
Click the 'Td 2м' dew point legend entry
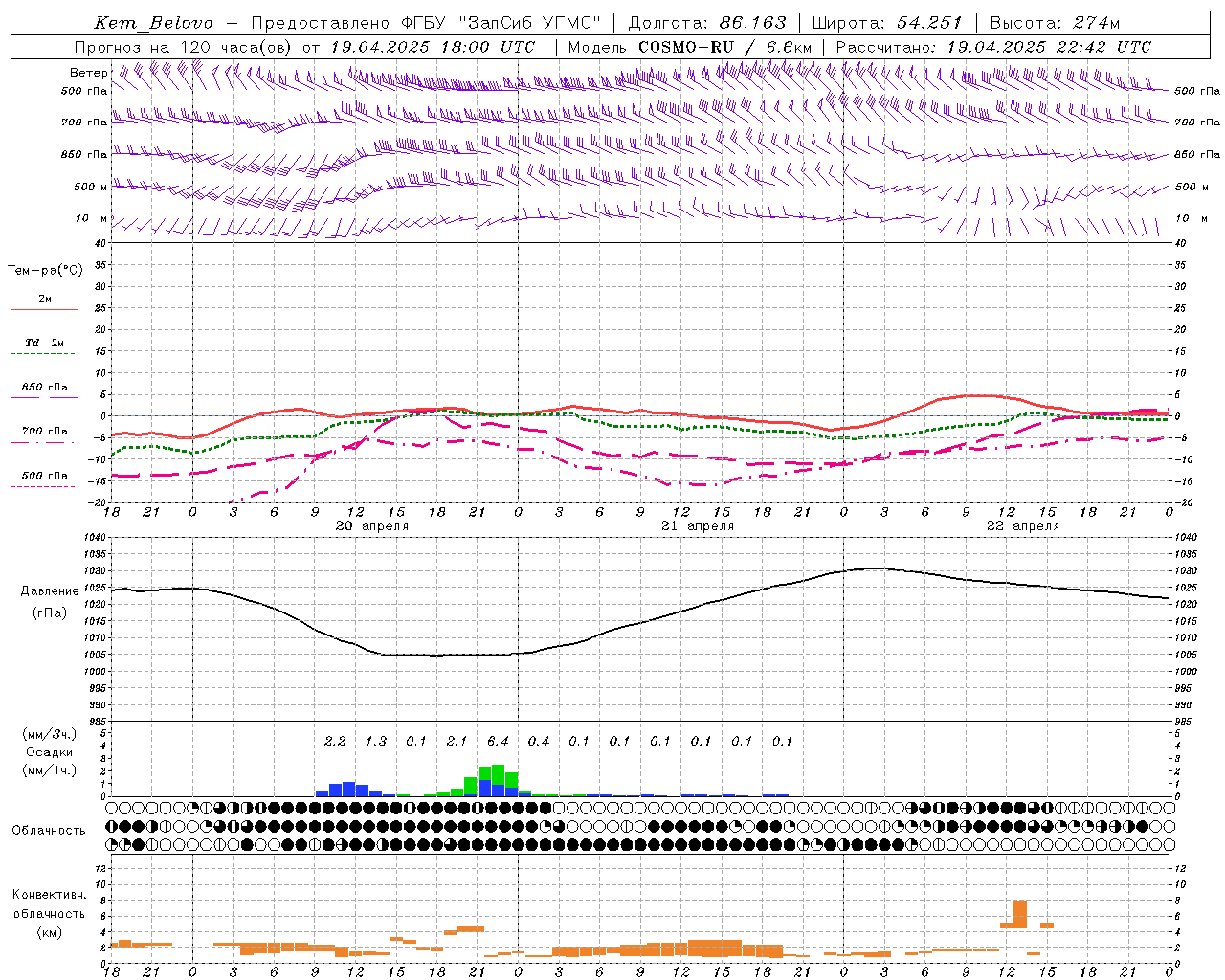click(x=45, y=343)
